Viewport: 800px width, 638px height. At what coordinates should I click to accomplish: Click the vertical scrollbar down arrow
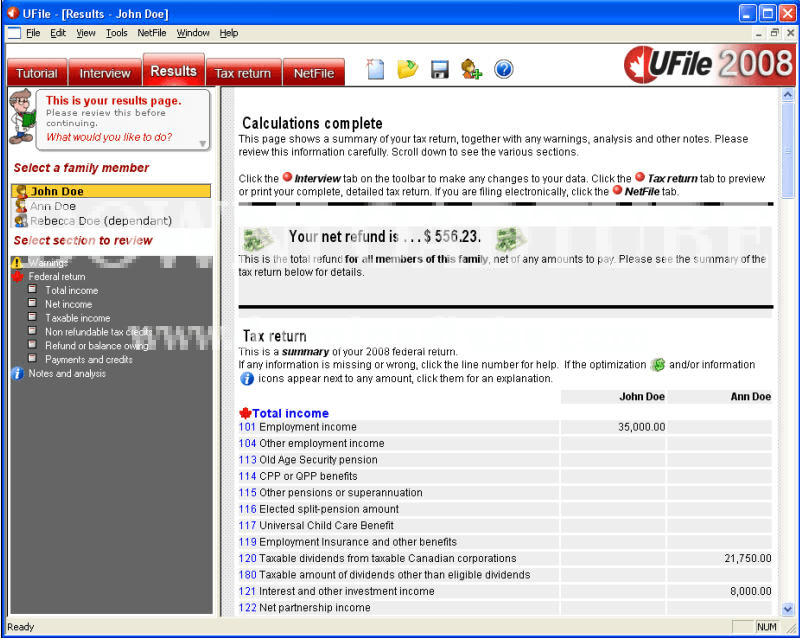click(788, 608)
